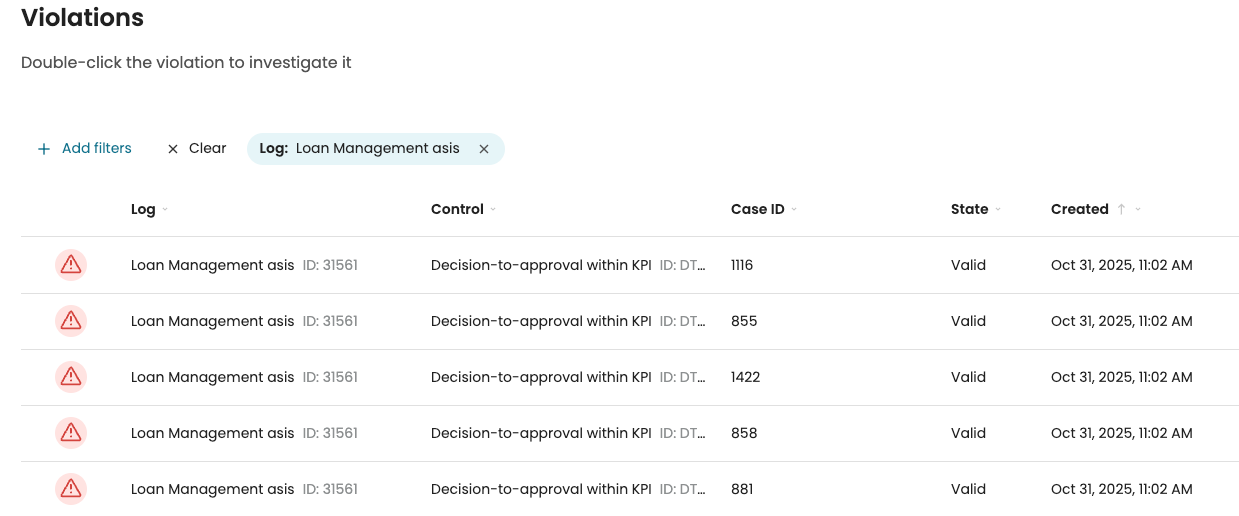Remove the Loan Management asis log filter
This screenshot has width=1239, height=516.
click(x=484, y=149)
